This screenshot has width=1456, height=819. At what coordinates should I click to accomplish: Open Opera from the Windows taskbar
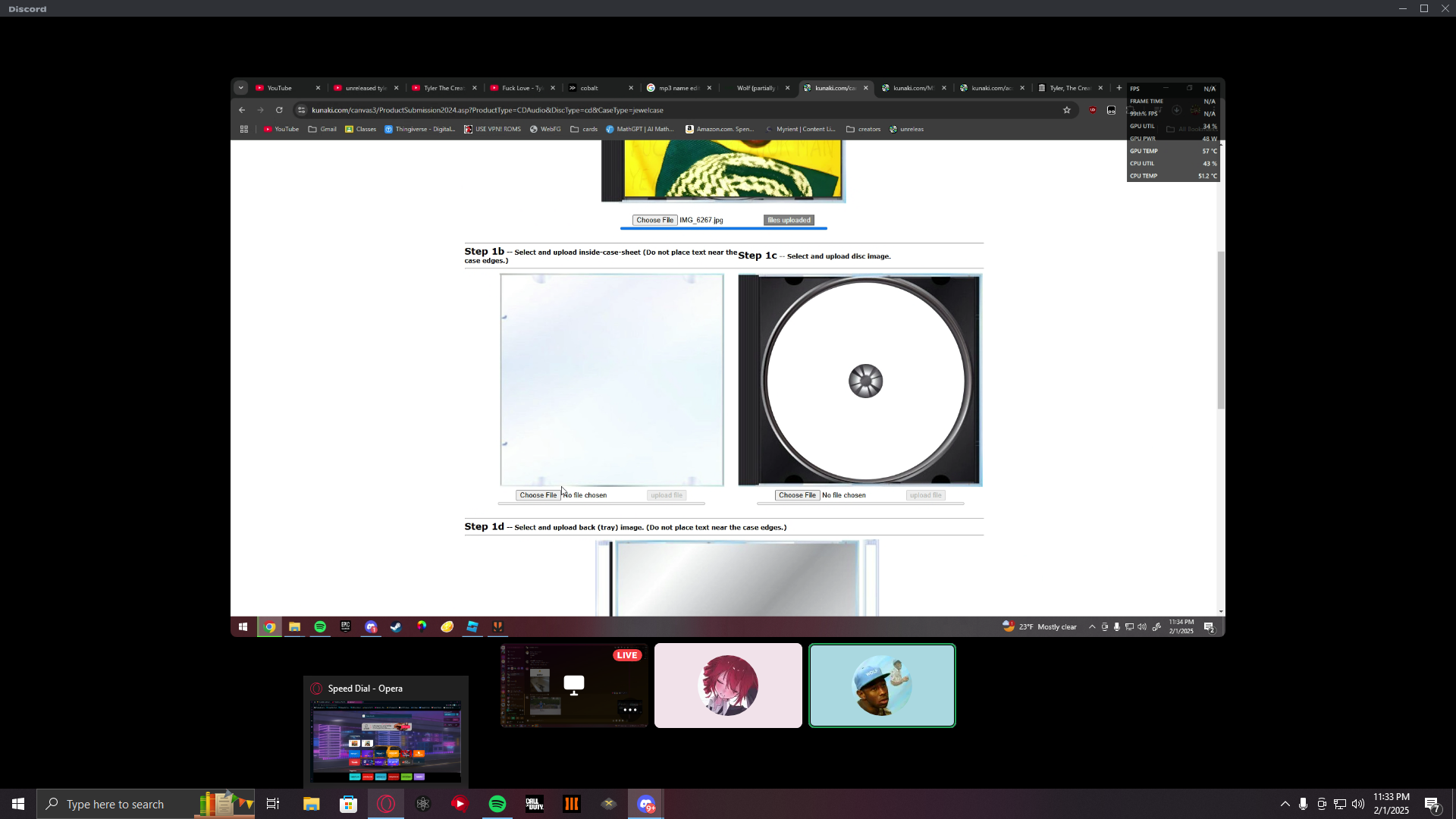(386, 804)
